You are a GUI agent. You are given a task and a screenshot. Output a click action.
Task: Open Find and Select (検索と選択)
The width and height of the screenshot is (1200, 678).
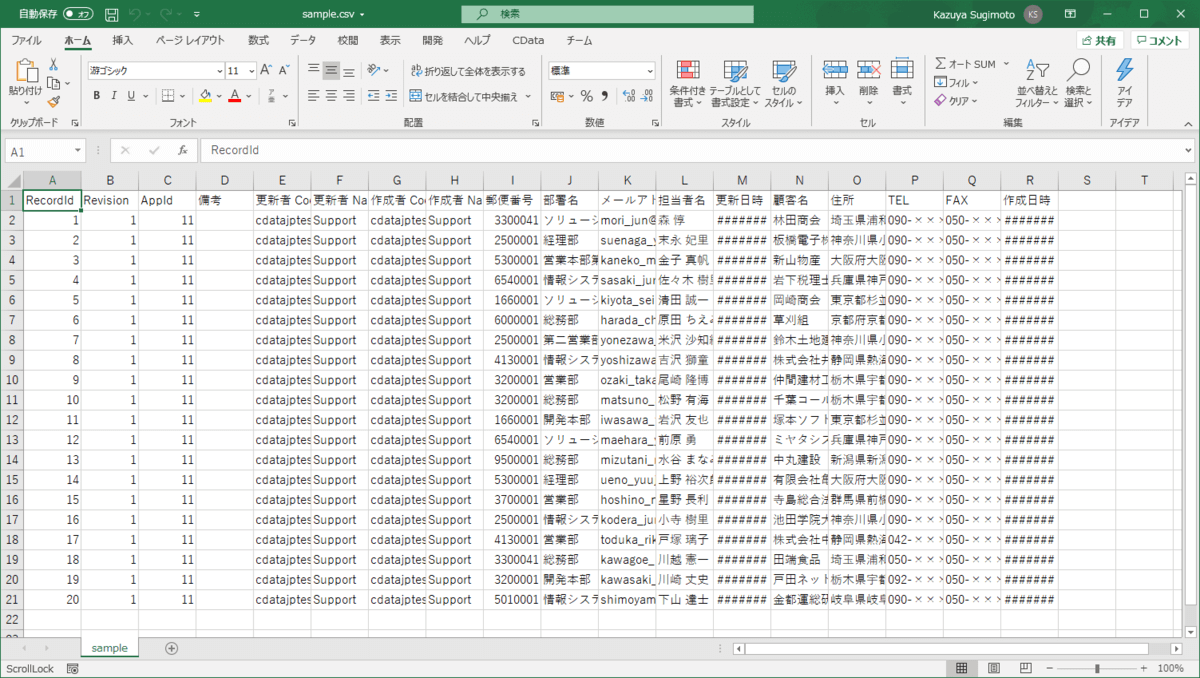click(x=1078, y=84)
